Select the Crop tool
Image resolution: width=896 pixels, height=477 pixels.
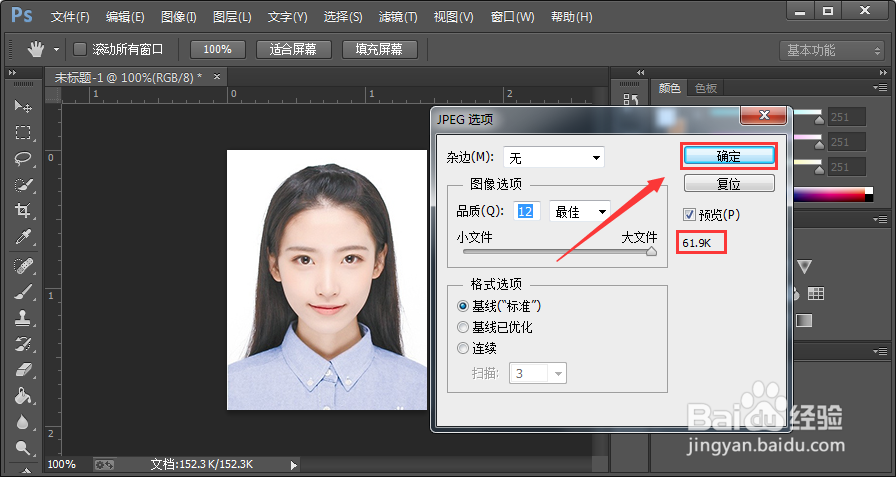[x=23, y=211]
